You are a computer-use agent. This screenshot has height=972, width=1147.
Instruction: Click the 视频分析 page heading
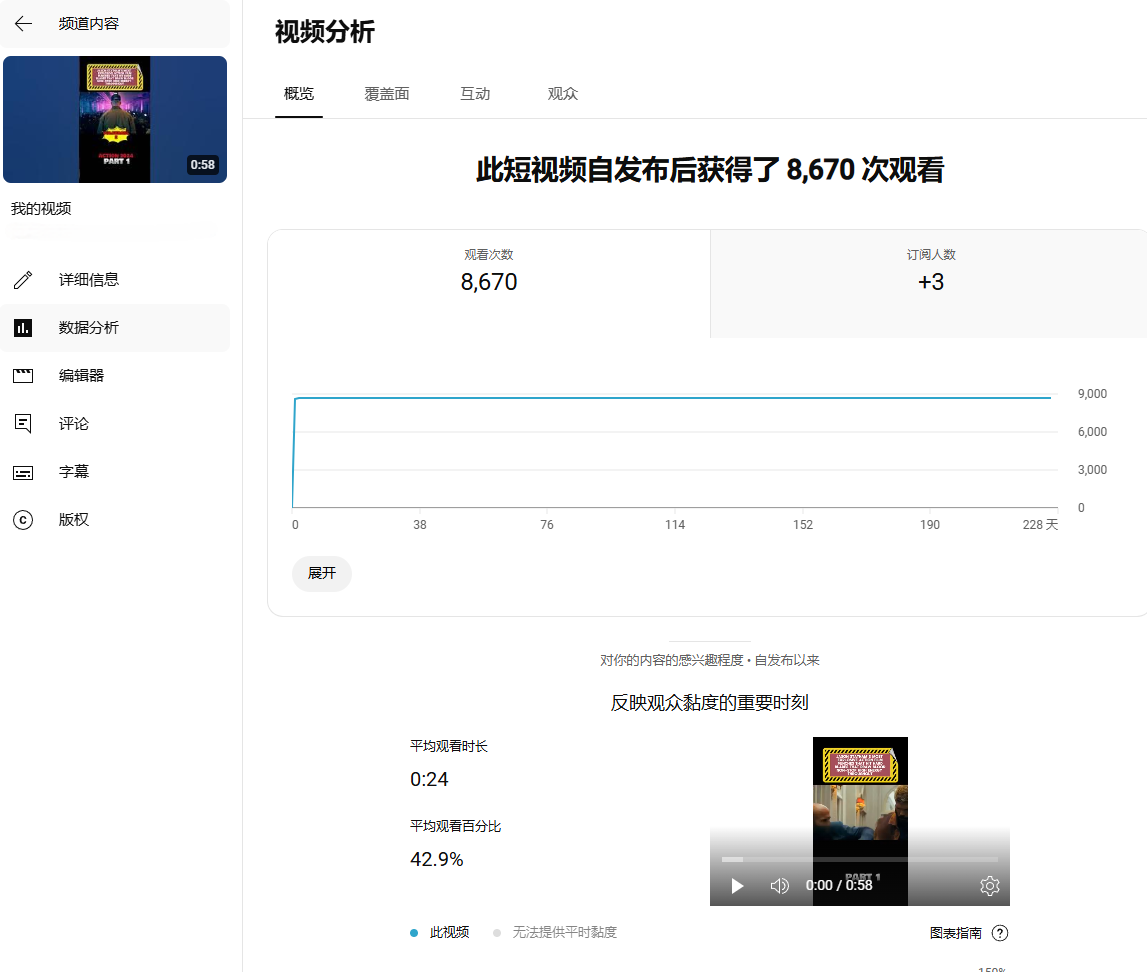click(x=325, y=31)
